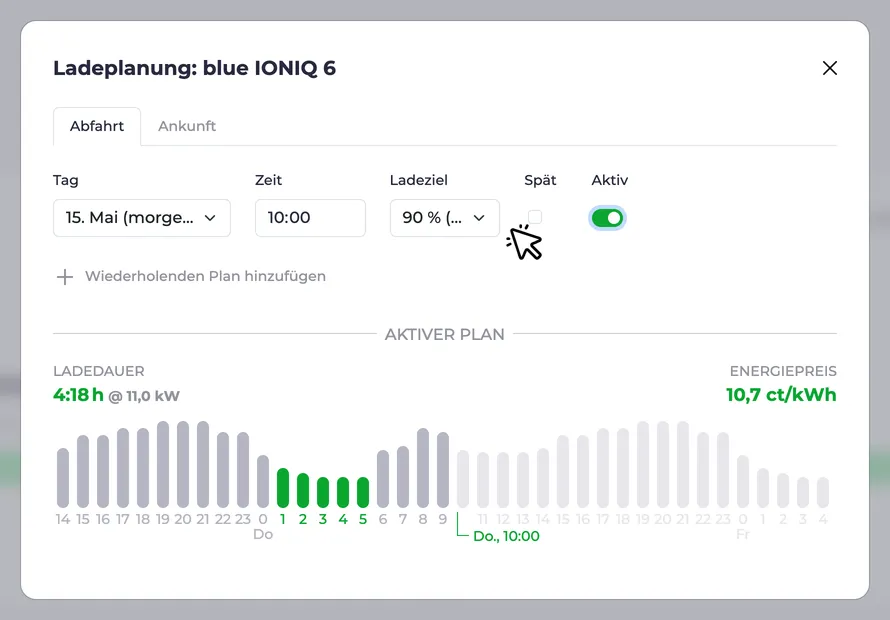Click the price bar for hour 0 Thursday
The height and width of the screenshot is (620, 890).
(x=263, y=481)
